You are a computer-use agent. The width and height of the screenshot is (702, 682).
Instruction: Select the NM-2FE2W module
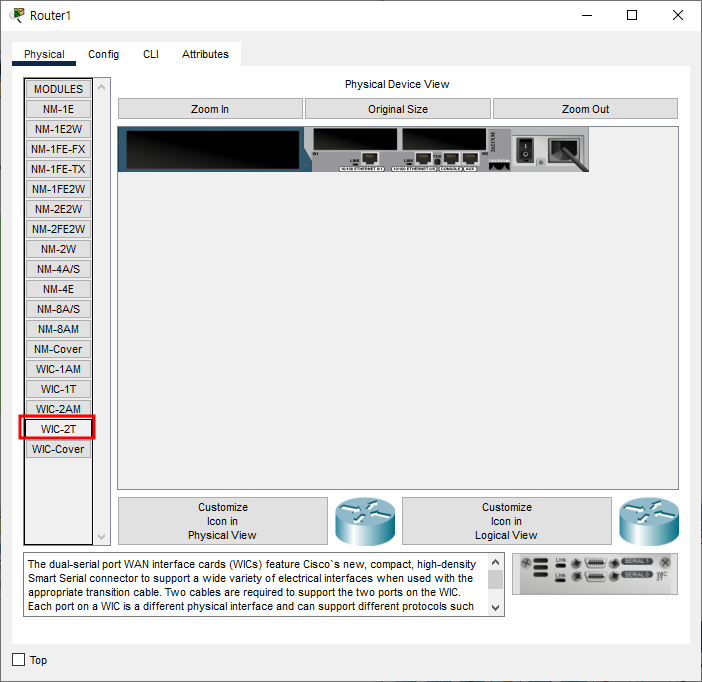[x=58, y=229]
